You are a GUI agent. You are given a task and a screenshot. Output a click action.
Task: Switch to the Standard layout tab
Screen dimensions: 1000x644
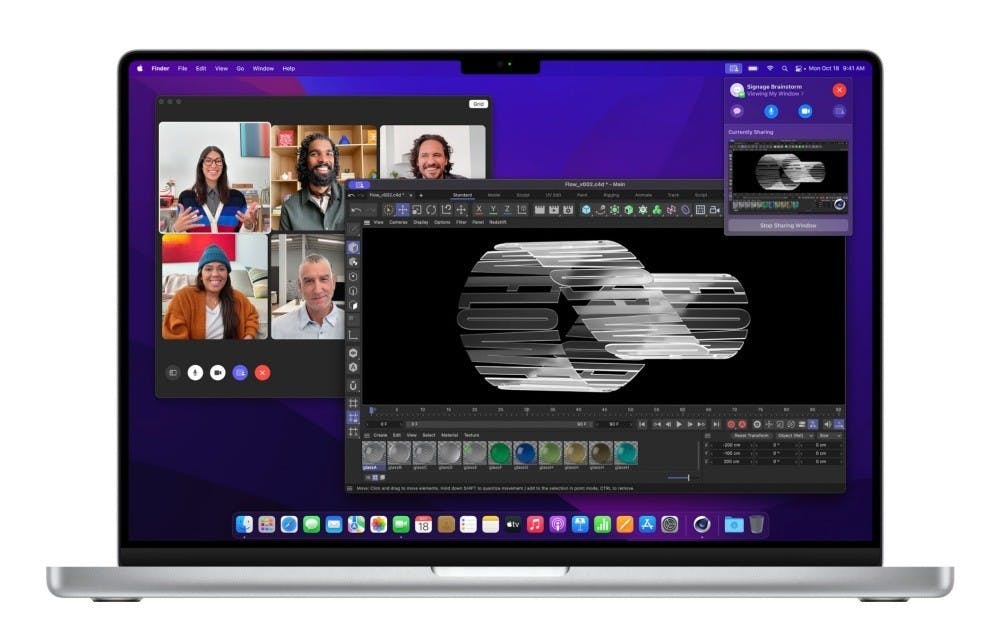tap(462, 195)
